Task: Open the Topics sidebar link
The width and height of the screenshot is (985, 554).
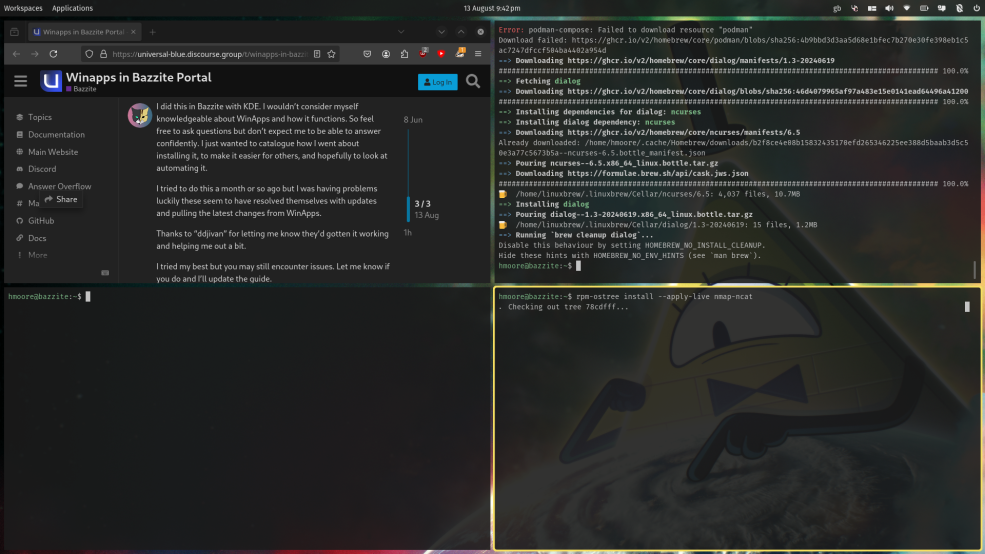Action: 40,117
